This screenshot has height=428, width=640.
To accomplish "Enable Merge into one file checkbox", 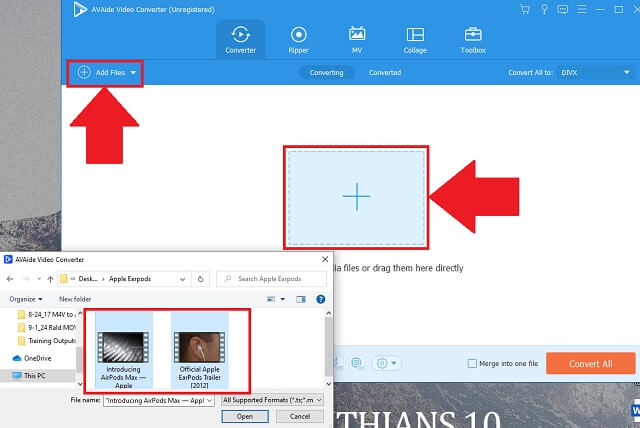I will tap(473, 363).
